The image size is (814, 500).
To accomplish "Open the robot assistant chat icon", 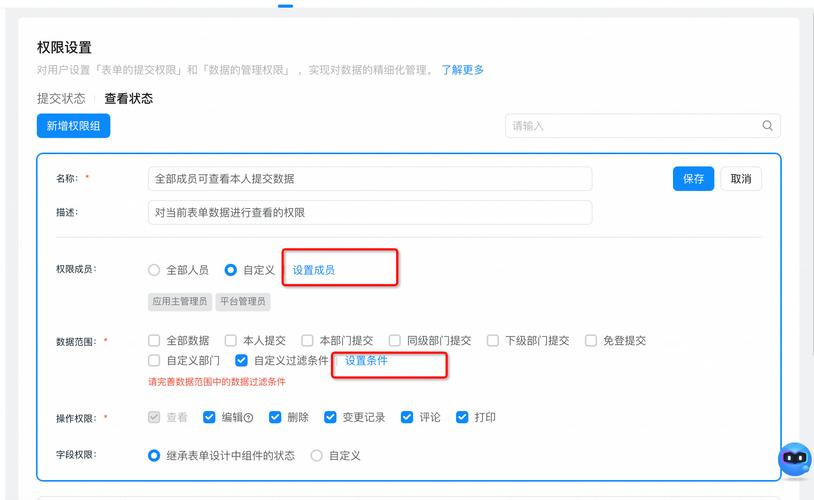I will (x=795, y=458).
